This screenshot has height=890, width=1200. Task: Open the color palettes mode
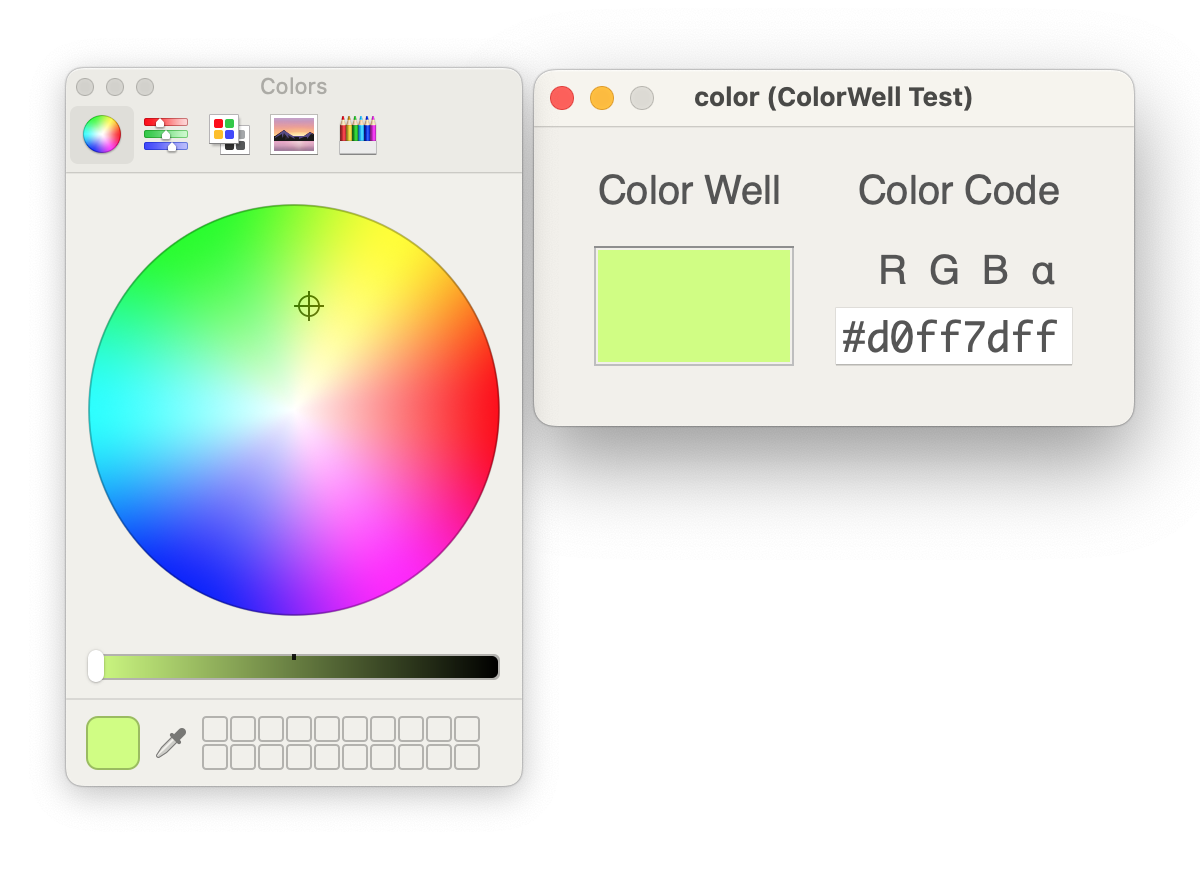coord(229,134)
